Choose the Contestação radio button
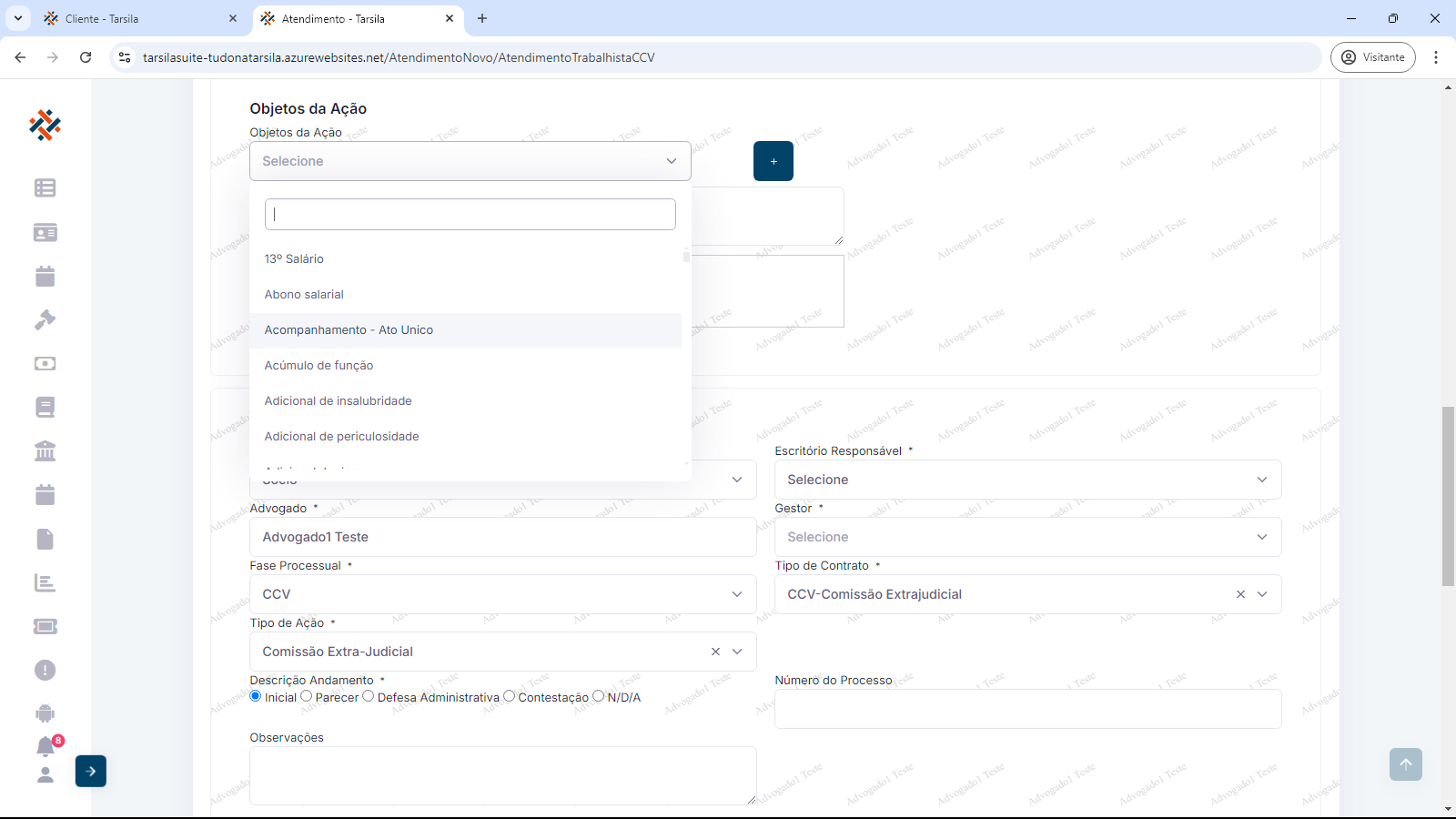Screen dimensions: 1456x819 click(510, 696)
